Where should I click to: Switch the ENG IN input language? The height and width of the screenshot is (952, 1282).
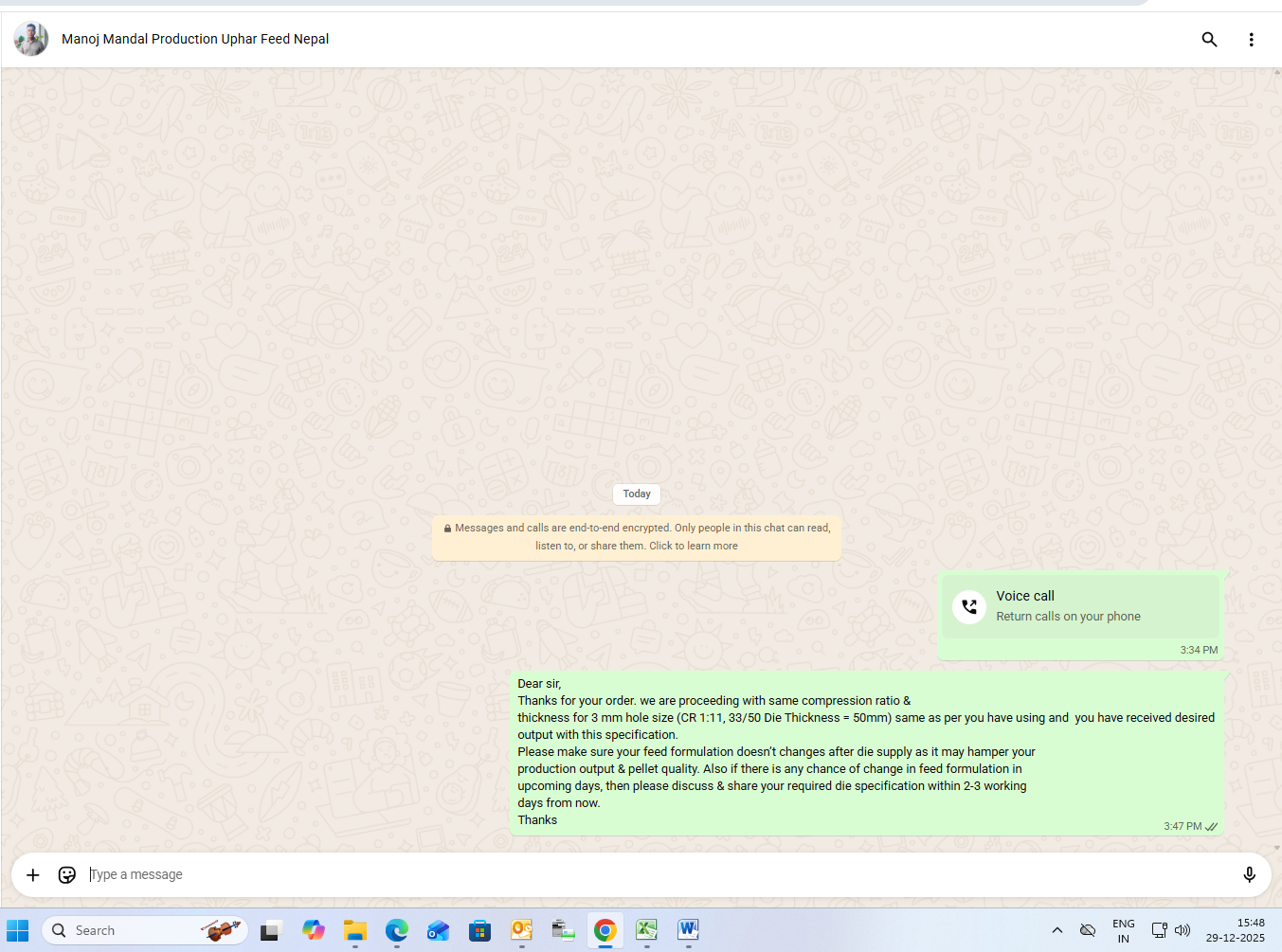point(1123,930)
